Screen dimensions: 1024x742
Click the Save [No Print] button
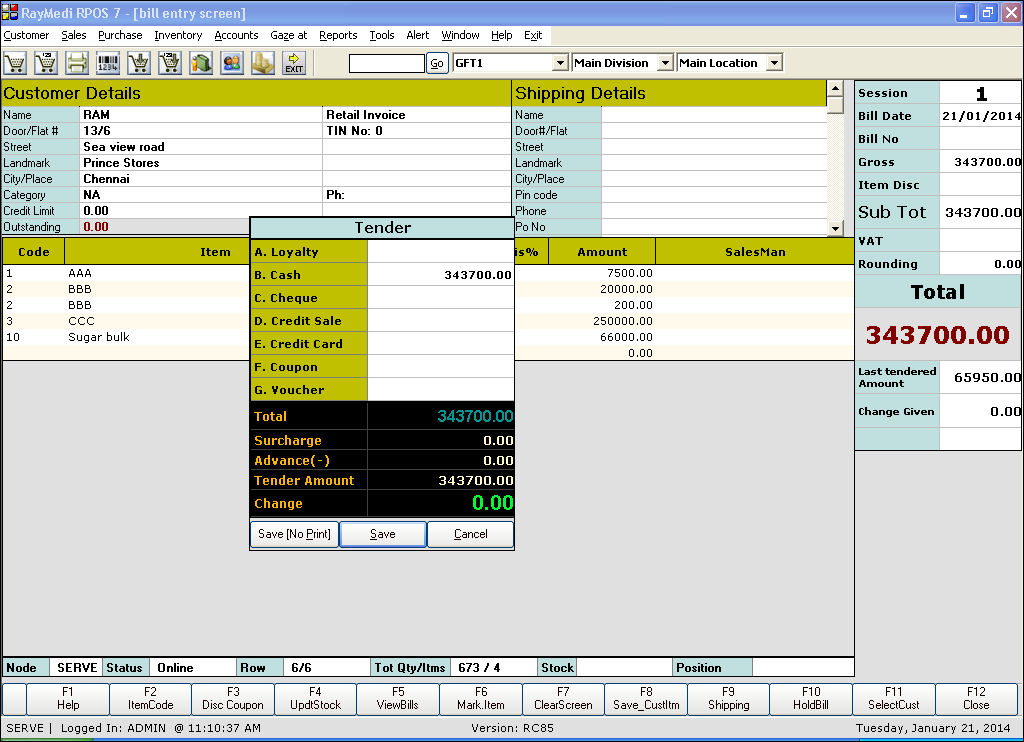tap(294, 534)
